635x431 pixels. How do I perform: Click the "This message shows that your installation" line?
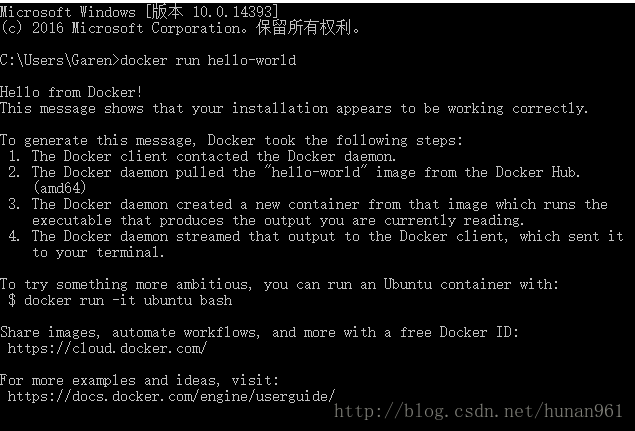tap(294, 108)
